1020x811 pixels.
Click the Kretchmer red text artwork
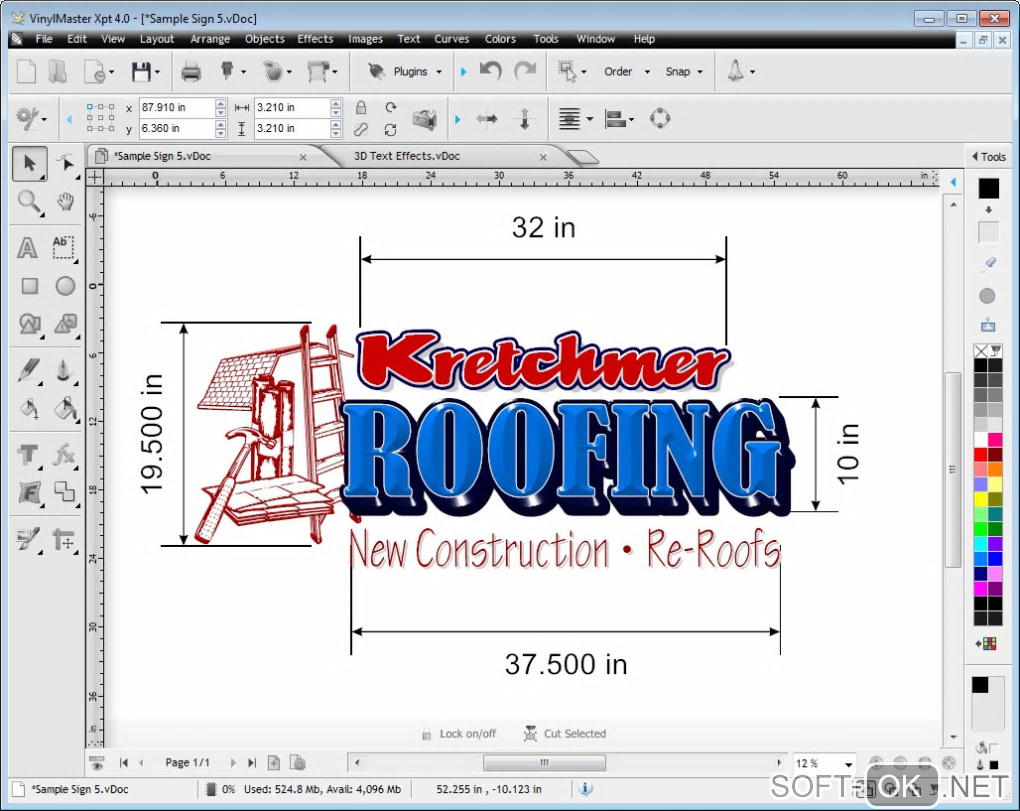(544, 361)
